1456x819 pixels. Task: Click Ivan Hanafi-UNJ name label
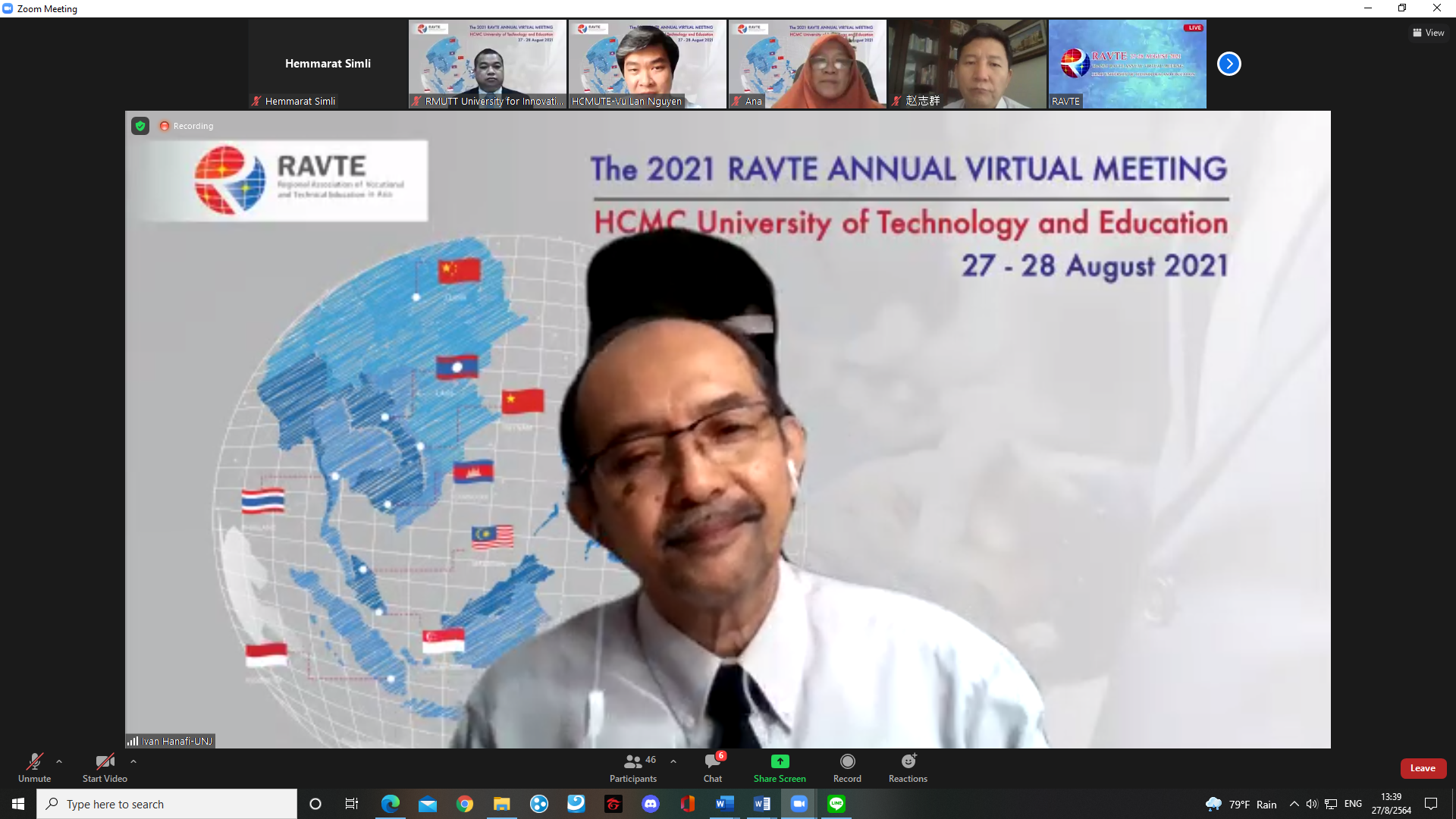(x=177, y=741)
